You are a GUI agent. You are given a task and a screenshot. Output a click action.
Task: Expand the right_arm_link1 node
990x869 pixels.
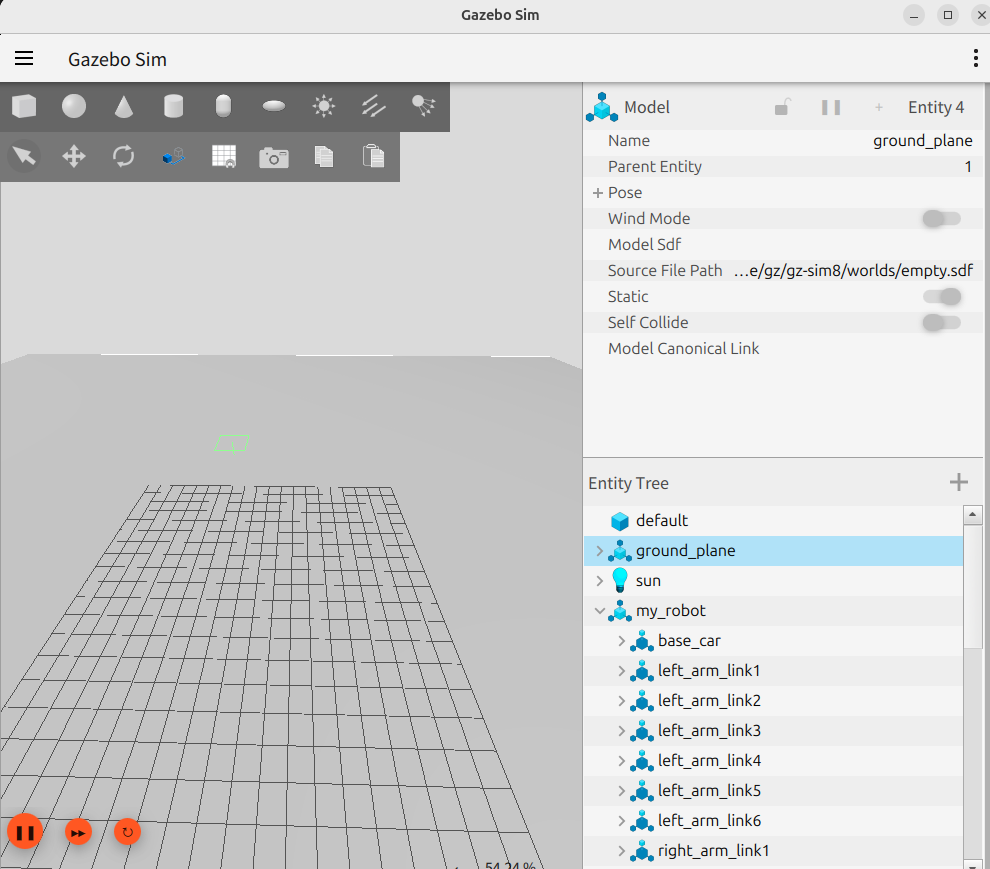[x=621, y=851]
